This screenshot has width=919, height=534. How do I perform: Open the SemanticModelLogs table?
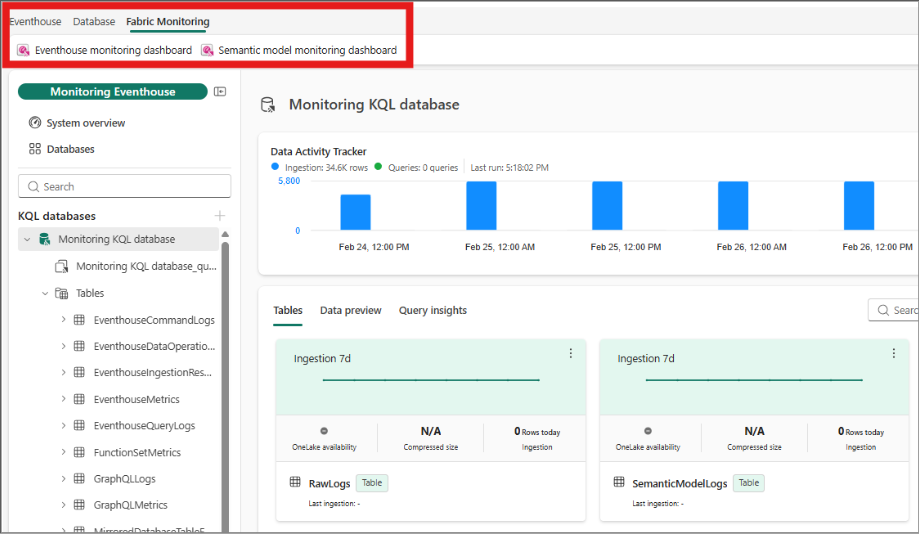(679, 484)
